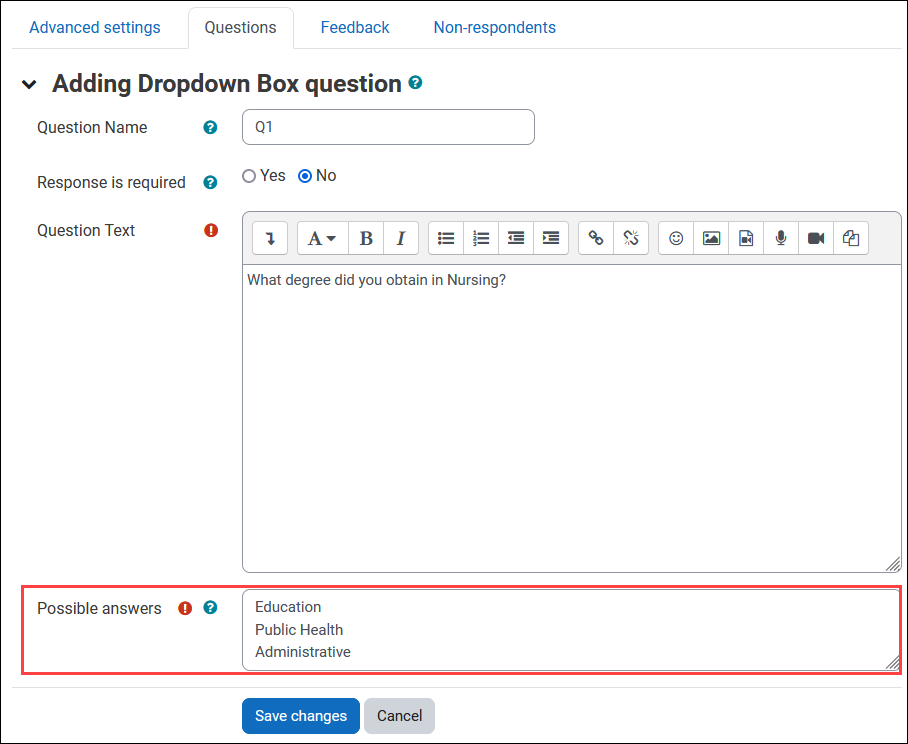The height and width of the screenshot is (744, 908).
Task: Insert an ordered numbered list
Action: pos(481,237)
